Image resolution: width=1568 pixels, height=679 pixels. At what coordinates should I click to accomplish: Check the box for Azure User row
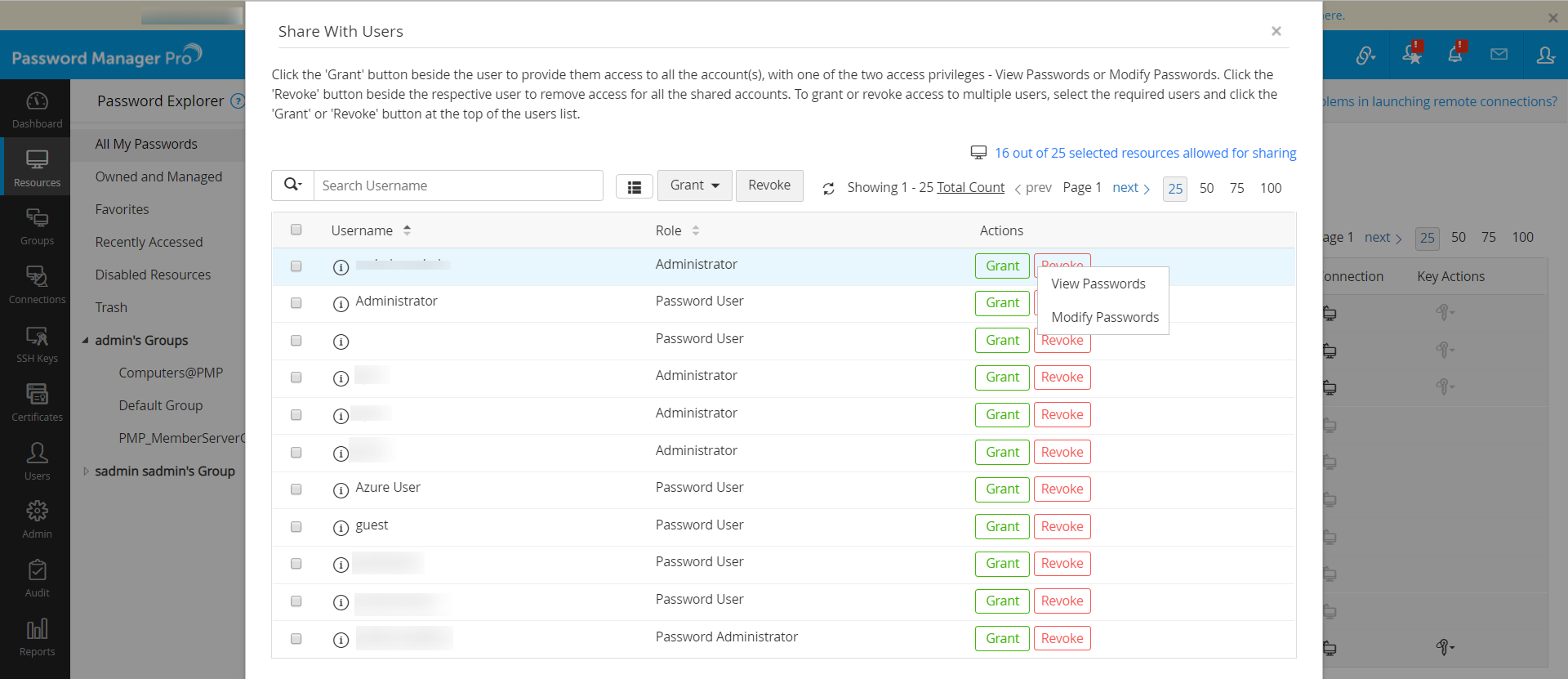click(296, 489)
